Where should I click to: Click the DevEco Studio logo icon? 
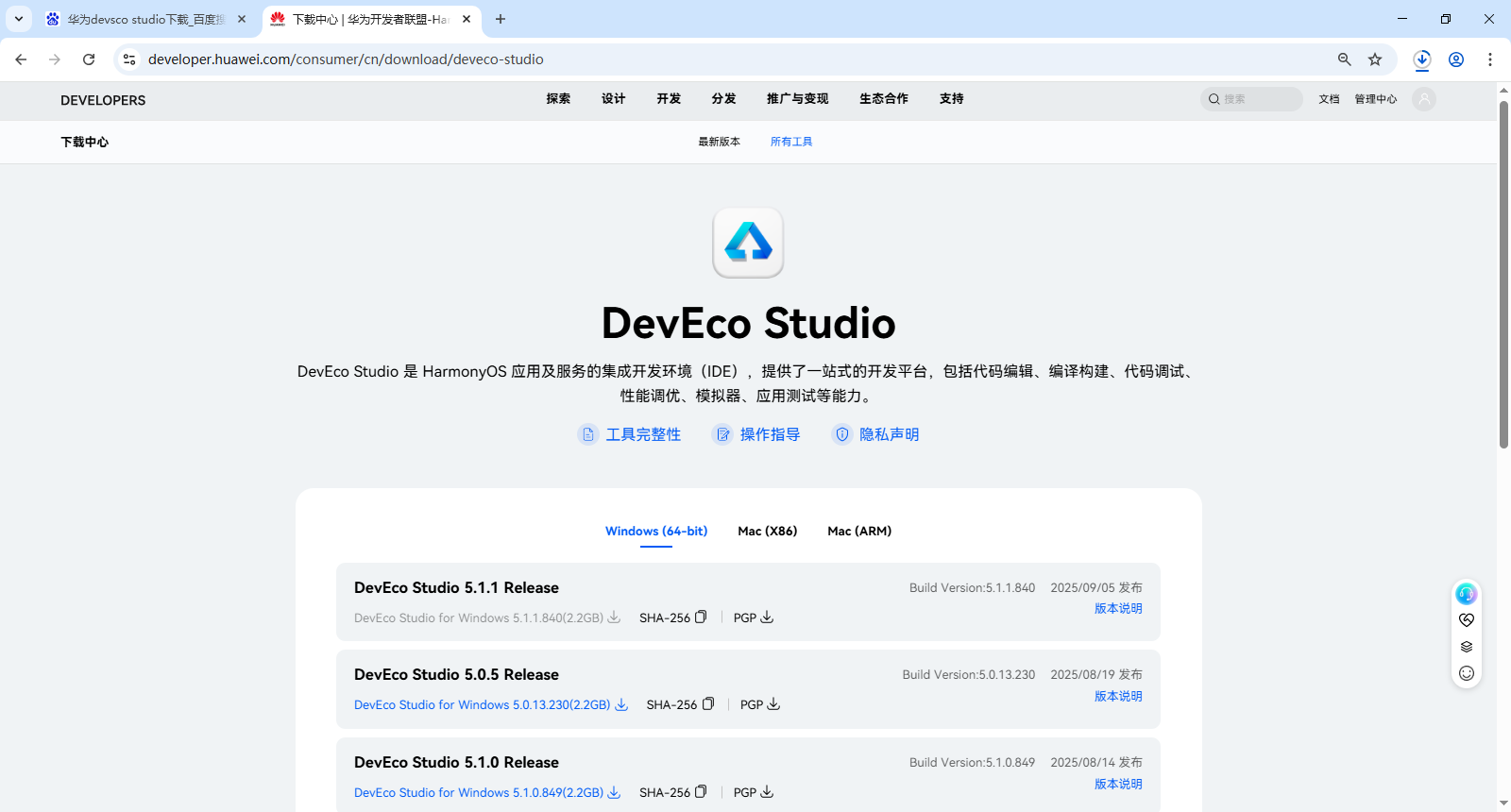[x=748, y=243]
